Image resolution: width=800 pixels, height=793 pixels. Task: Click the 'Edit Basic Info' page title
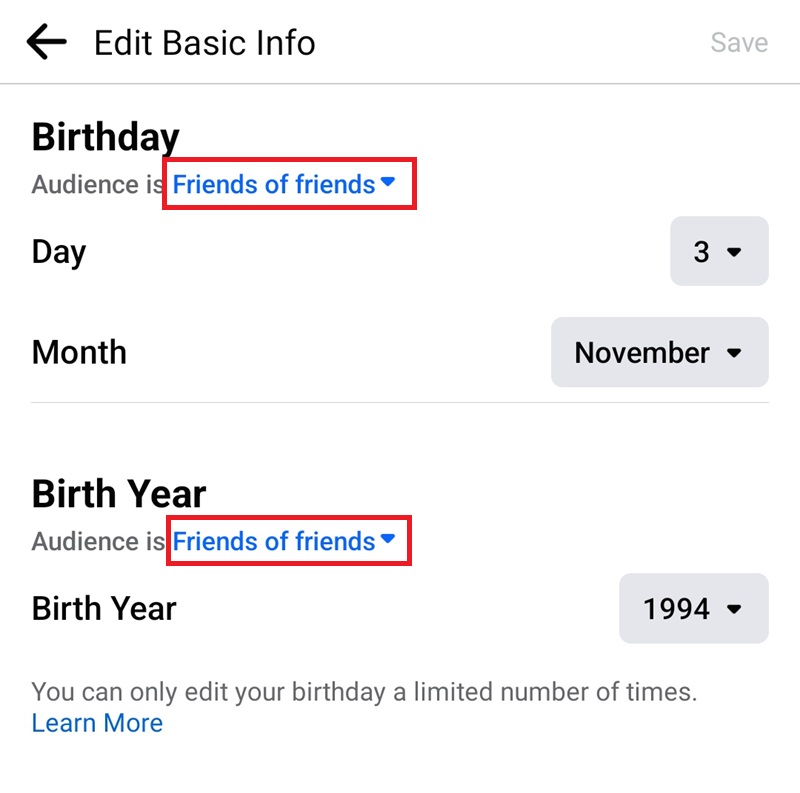pos(204,43)
